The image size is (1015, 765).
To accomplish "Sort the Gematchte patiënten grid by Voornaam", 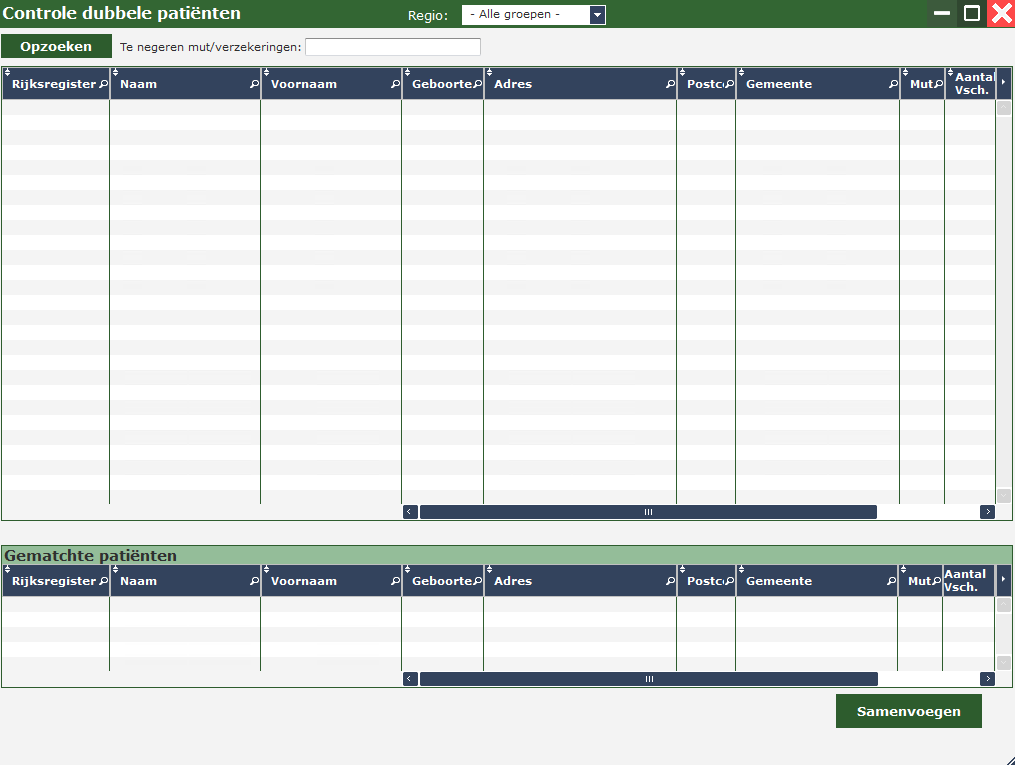I will [304, 581].
